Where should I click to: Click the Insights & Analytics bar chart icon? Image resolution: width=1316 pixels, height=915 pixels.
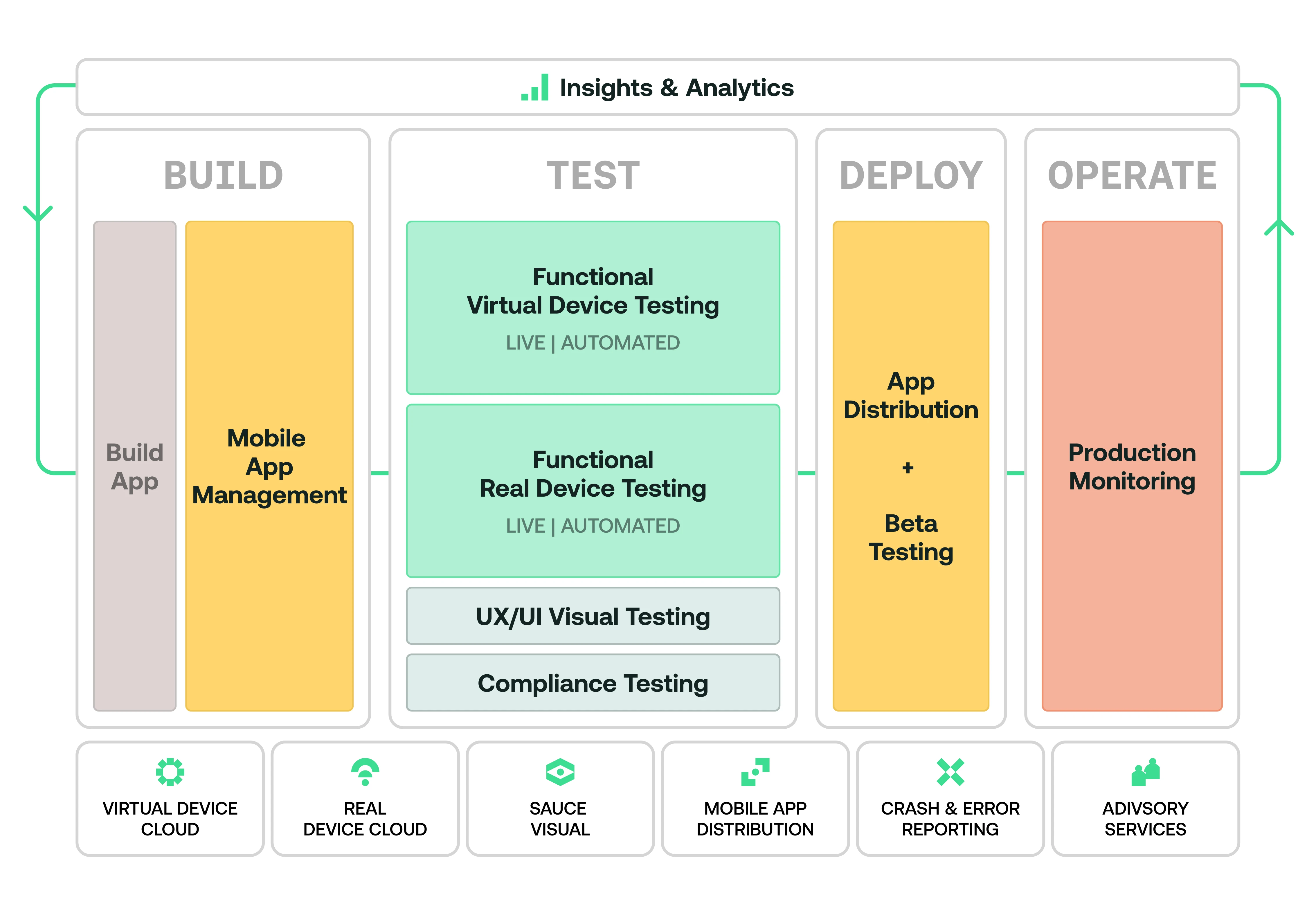[535, 88]
